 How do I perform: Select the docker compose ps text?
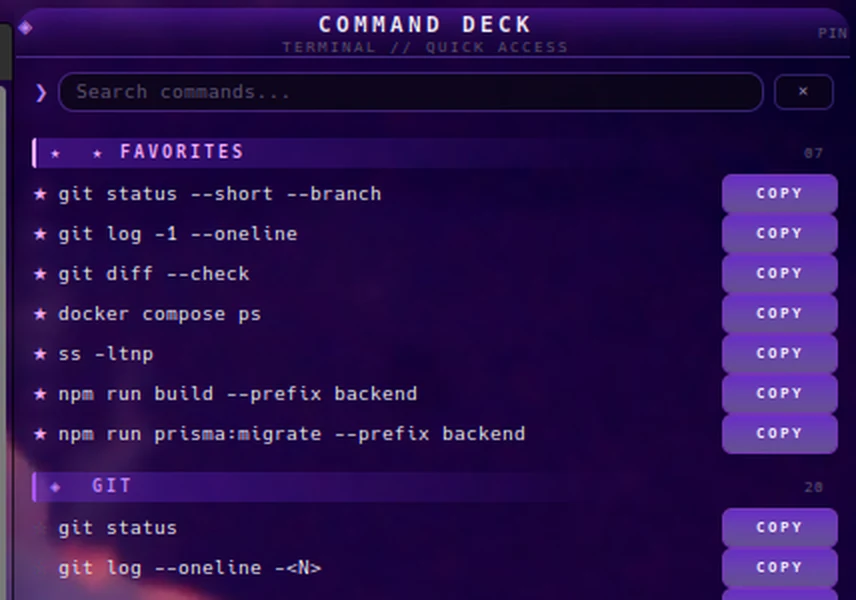(160, 314)
